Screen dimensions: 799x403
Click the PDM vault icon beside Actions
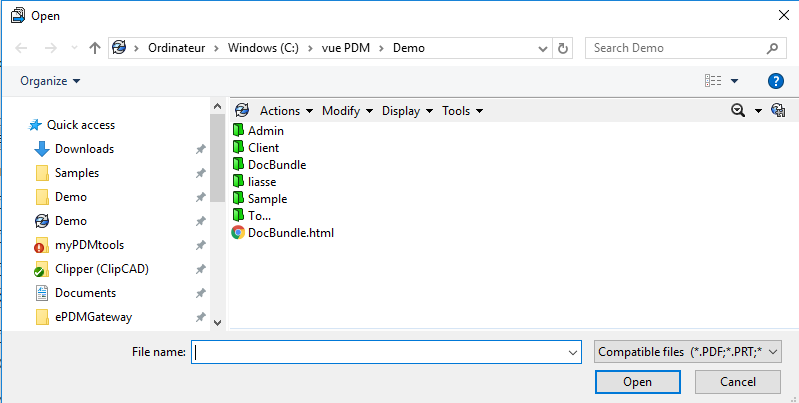[x=241, y=111]
